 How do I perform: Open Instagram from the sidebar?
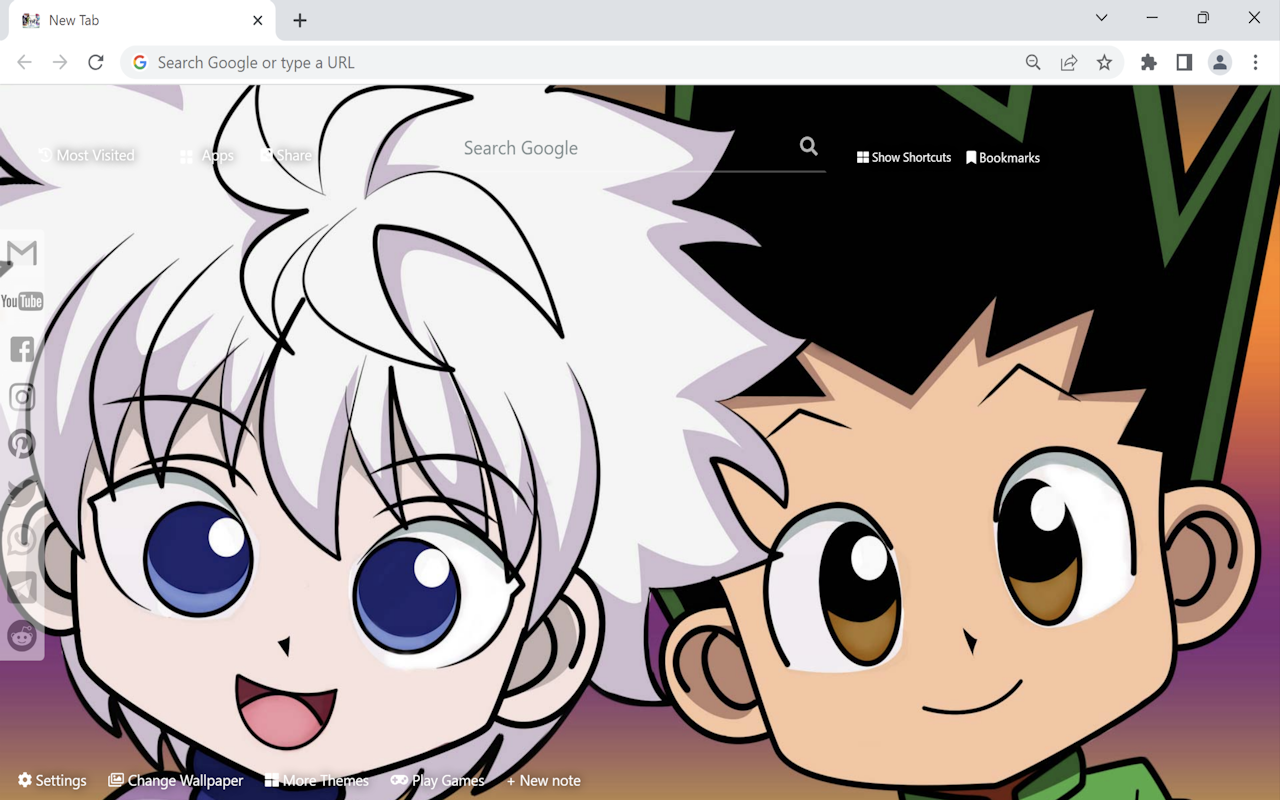point(20,397)
